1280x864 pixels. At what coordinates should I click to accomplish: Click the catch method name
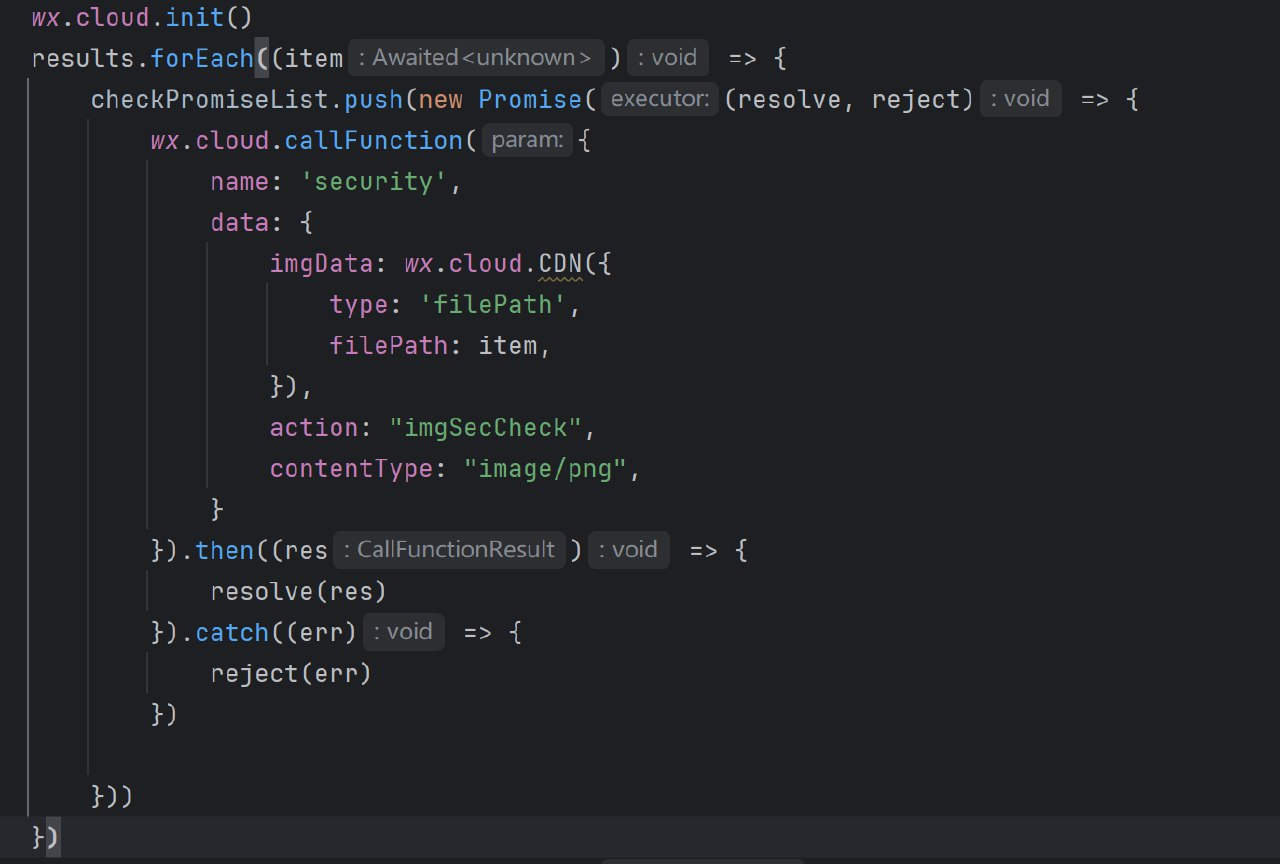tap(232, 632)
